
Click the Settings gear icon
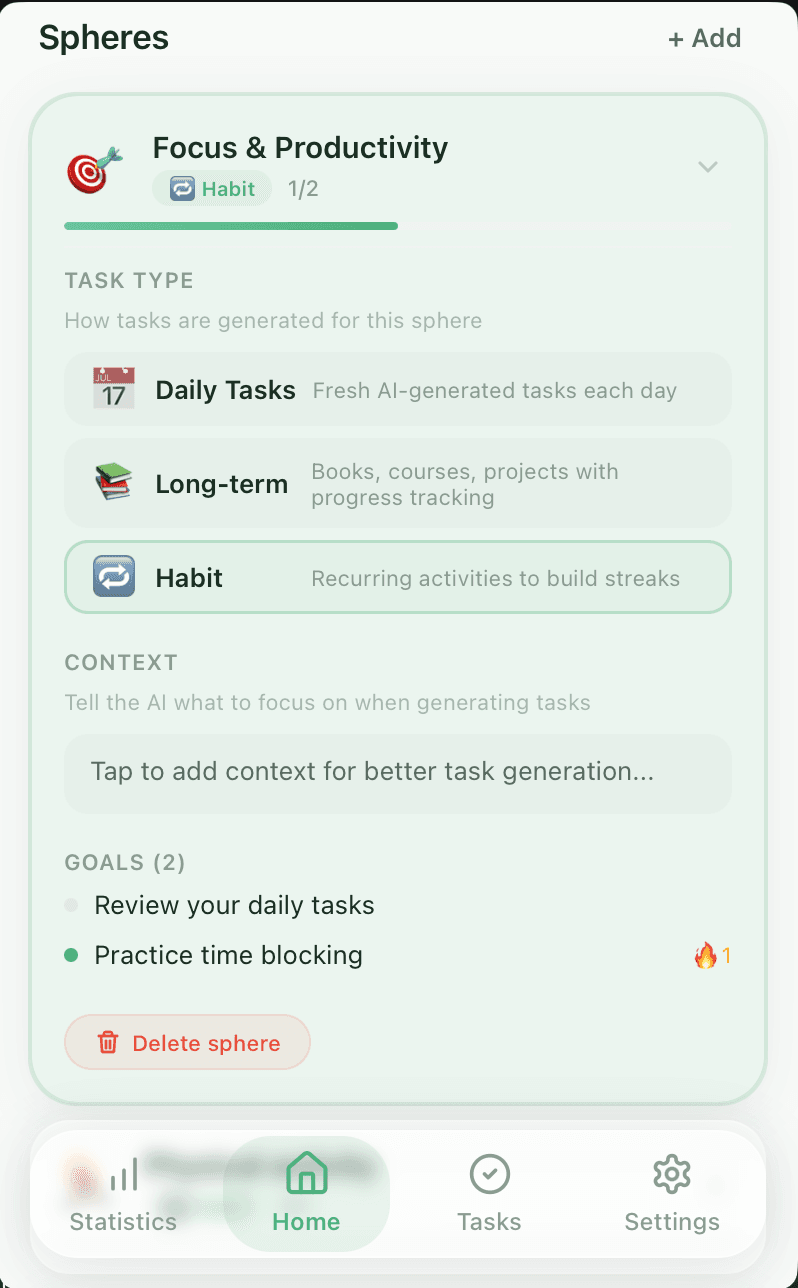tap(672, 1174)
